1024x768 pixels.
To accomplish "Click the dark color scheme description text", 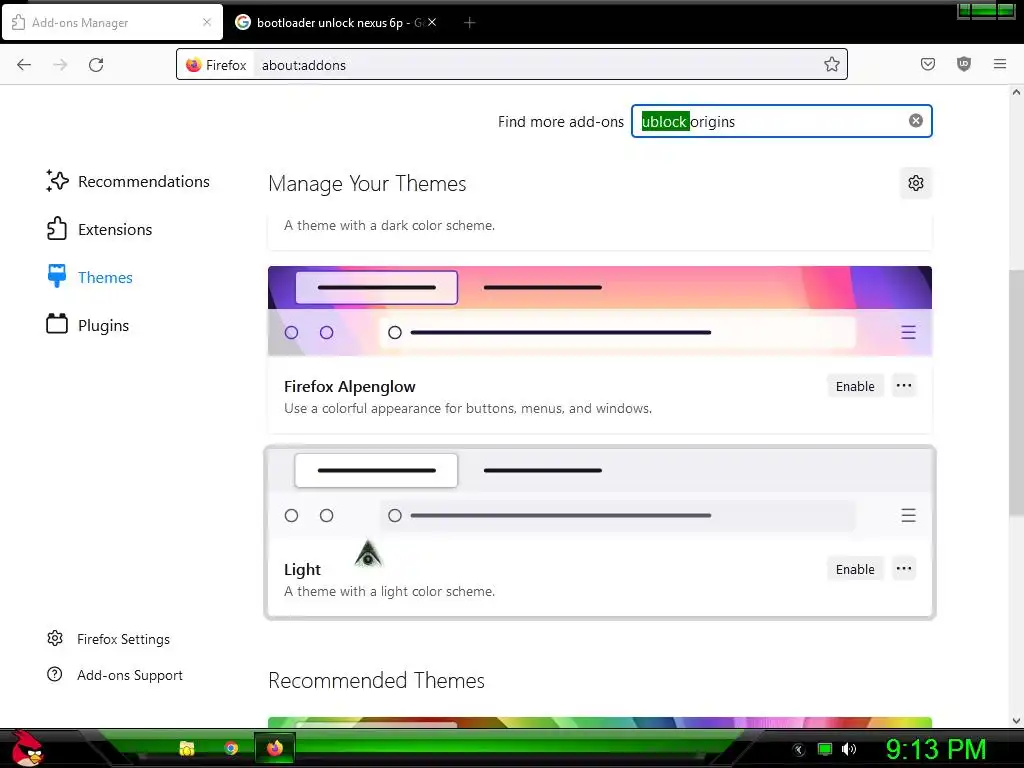I will pos(389,225).
